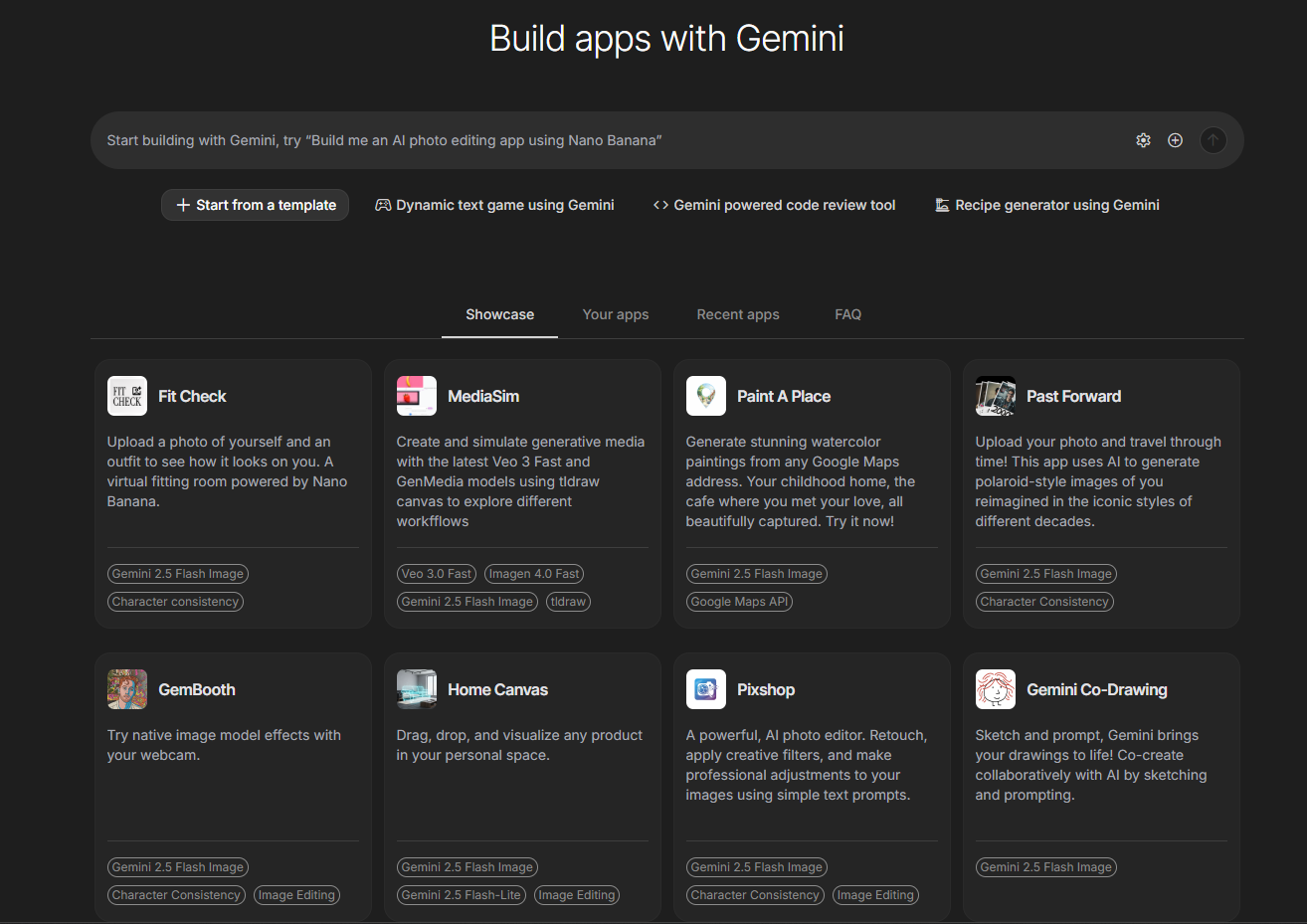Screen dimensions: 1307x924
Task: Click the Google Maps API tag
Action: pyautogui.click(x=739, y=602)
